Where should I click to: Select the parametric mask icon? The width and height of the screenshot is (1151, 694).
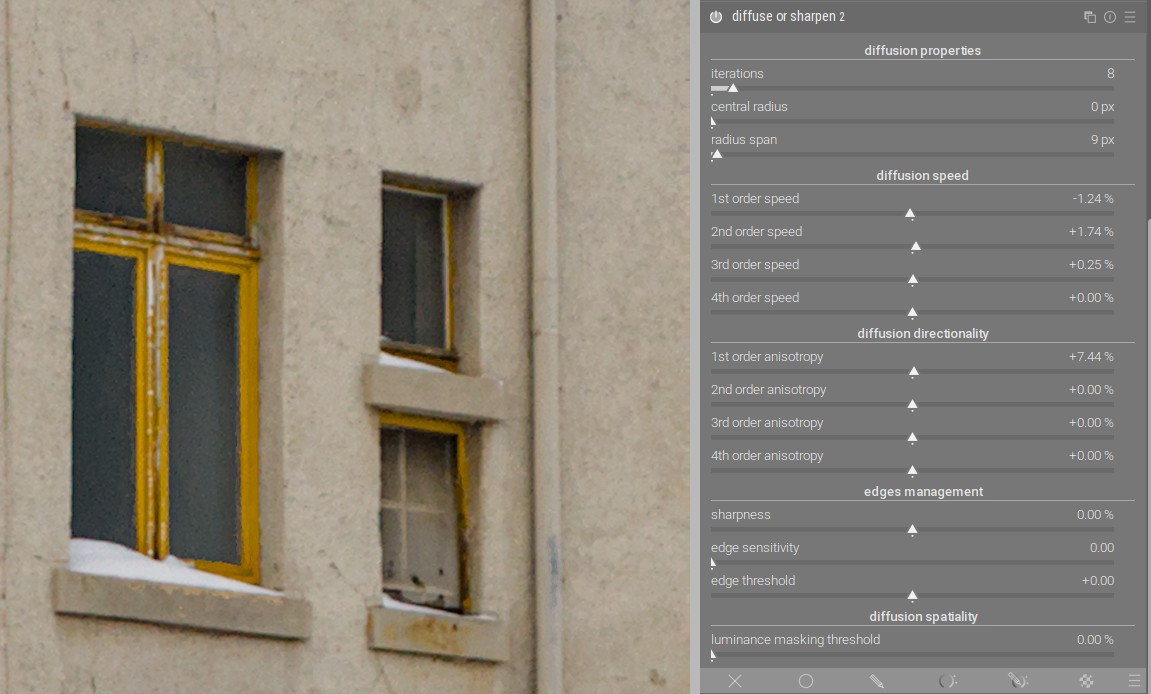pyautogui.click(x=947, y=681)
